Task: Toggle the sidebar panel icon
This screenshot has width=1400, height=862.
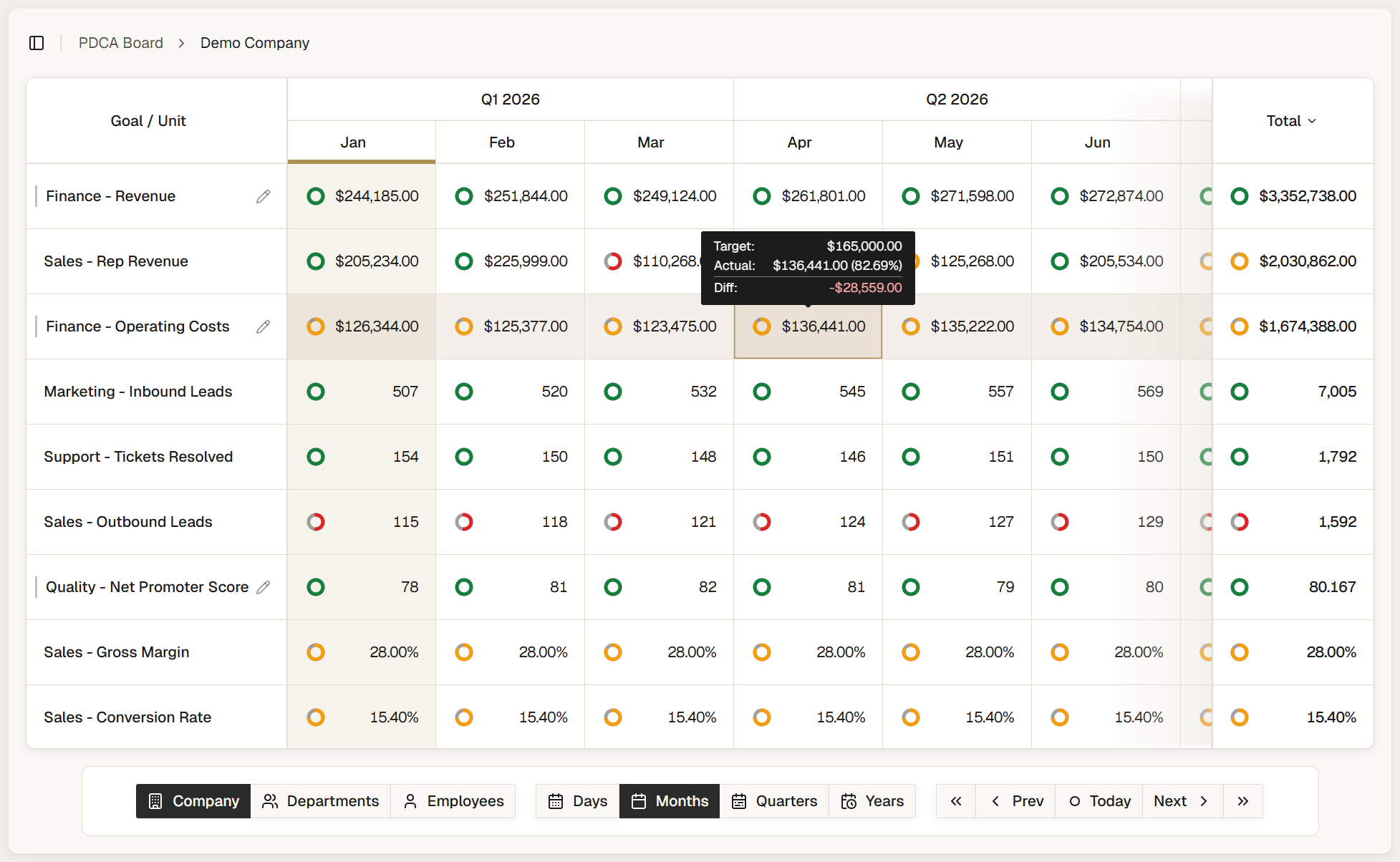Action: pos(37,43)
